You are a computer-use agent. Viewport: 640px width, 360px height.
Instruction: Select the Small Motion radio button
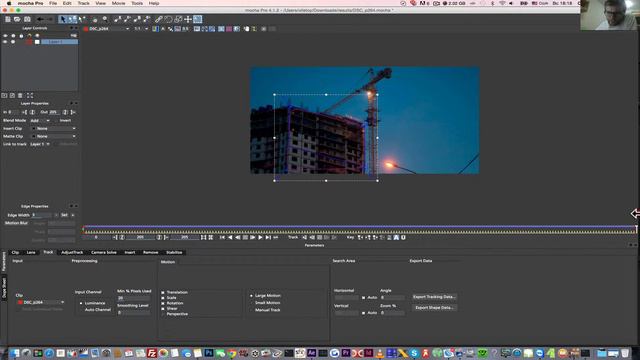pyautogui.click(x=251, y=303)
